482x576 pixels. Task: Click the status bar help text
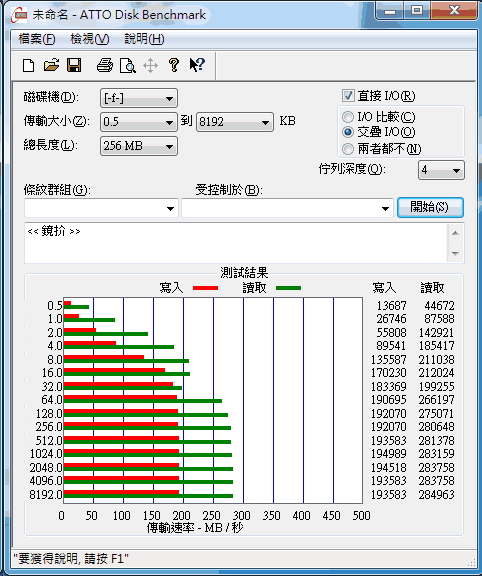(71, 559)
